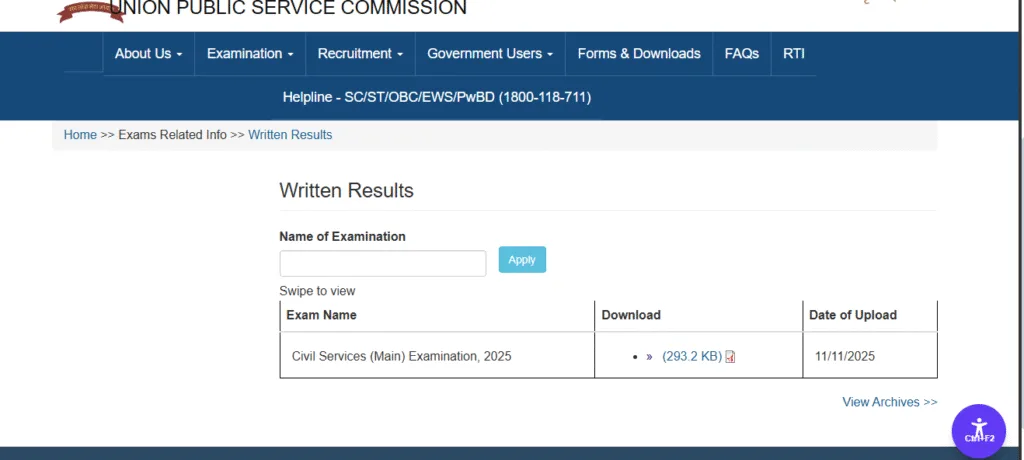
Task: Click the UPSC emblem logo
Action: 91,11
